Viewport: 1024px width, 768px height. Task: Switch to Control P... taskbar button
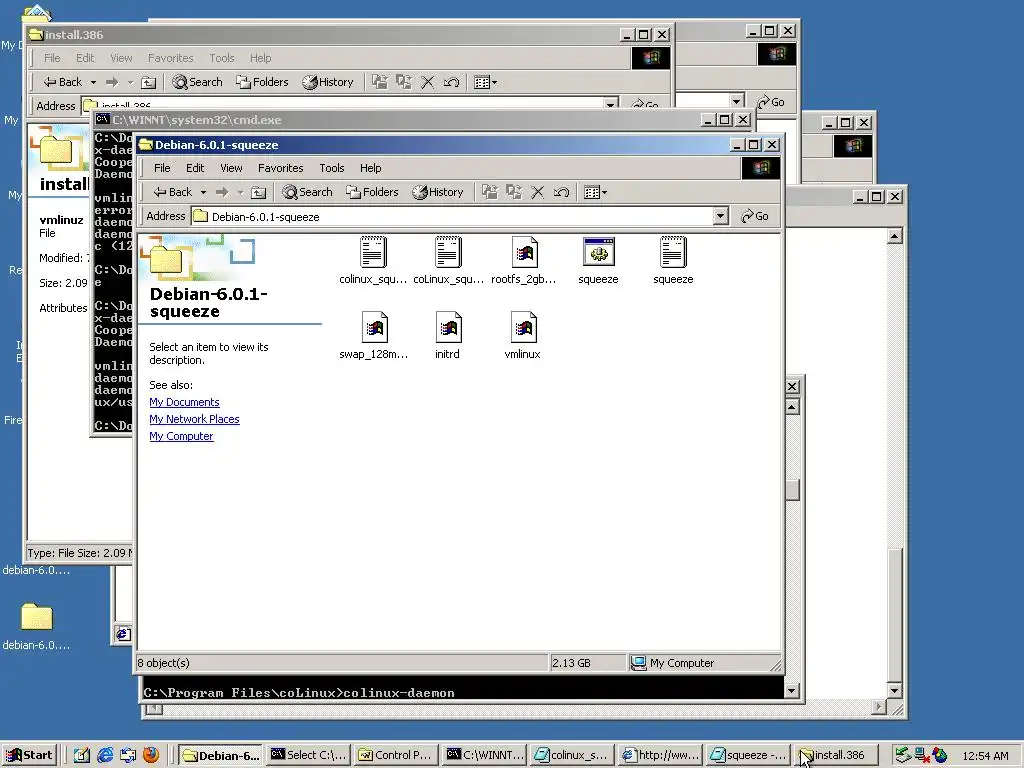[396, 756]
